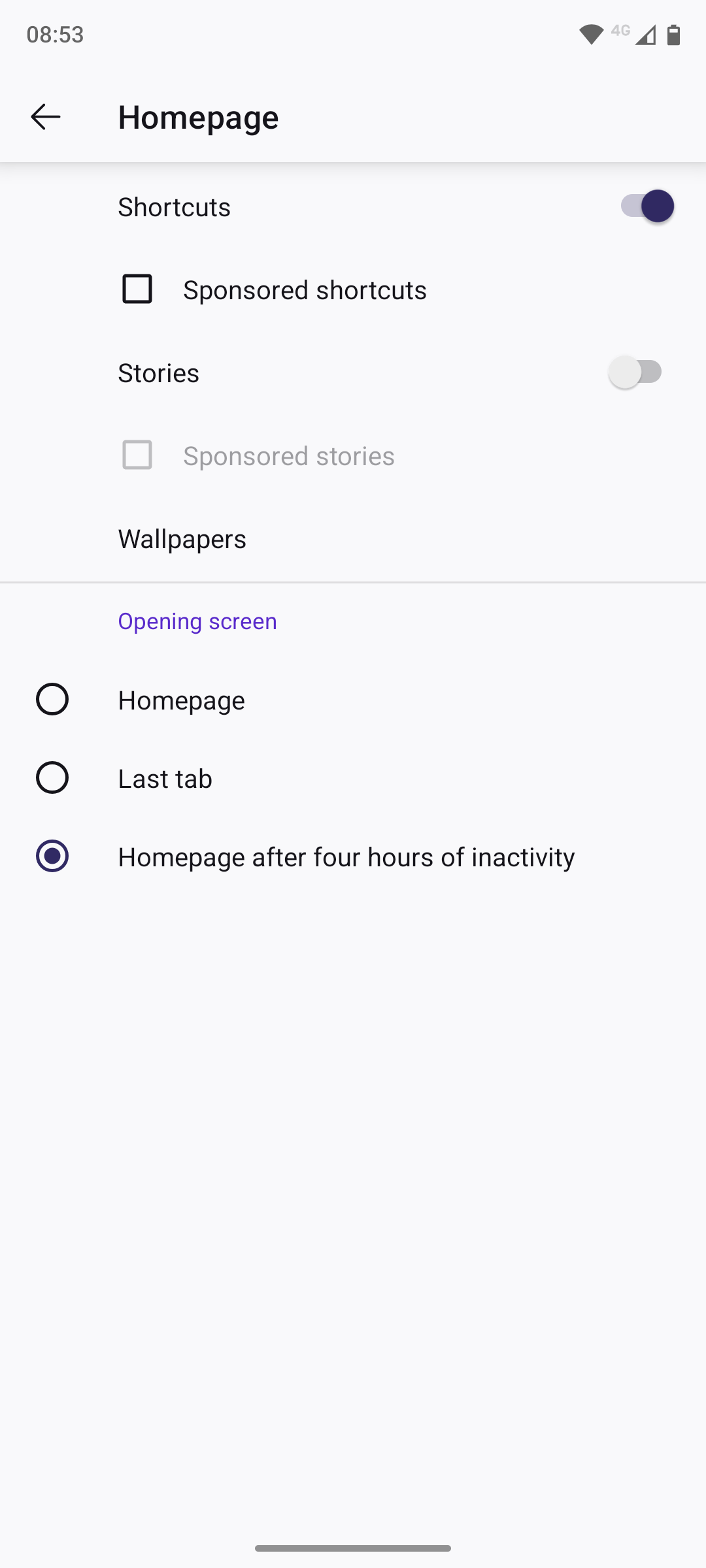This screenshot has width=706, height=1568.
Task: Tap the status bar clock
Action: point(55,35)
